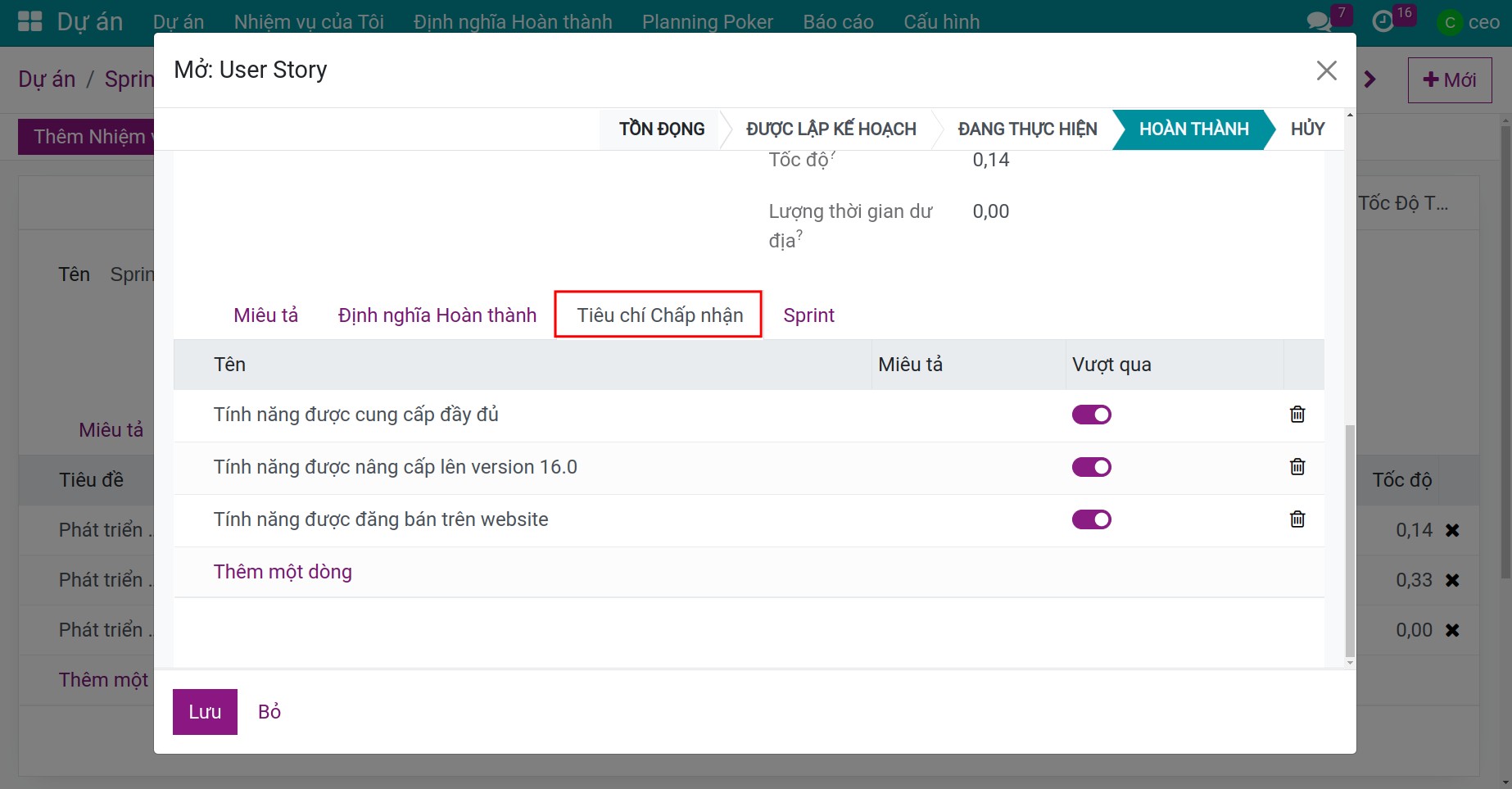Image resolution: width=1512 pixels, height=789 pixels.
Task: Open the activities clock icon with badge 16
Action: pos(1383,22)
